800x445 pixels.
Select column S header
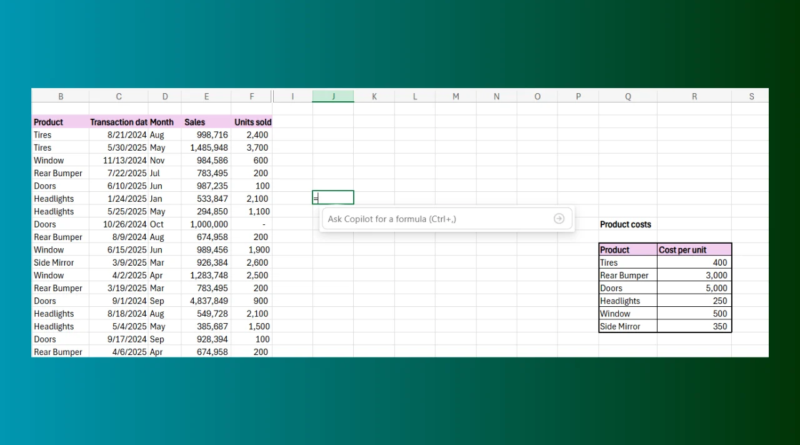coord(750,96)
